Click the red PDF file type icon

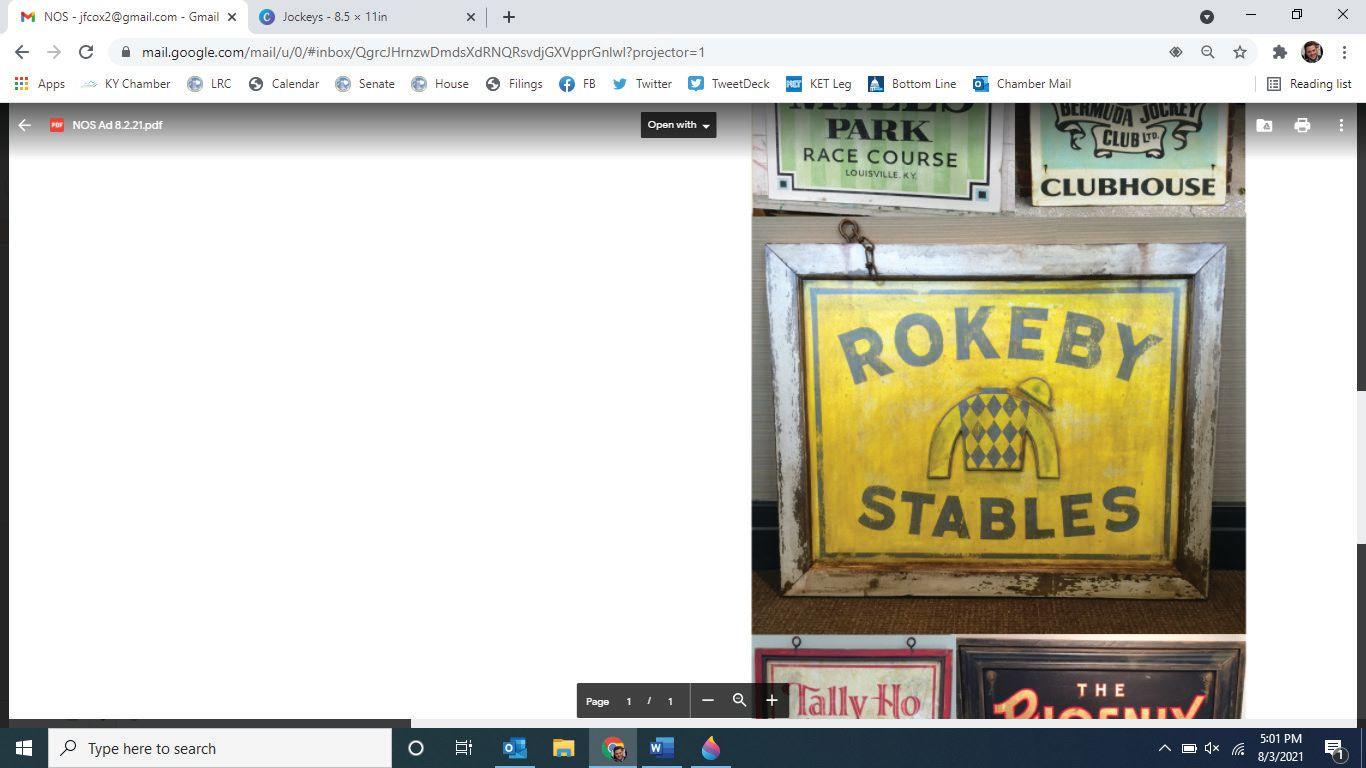click(x=57, y=125)
